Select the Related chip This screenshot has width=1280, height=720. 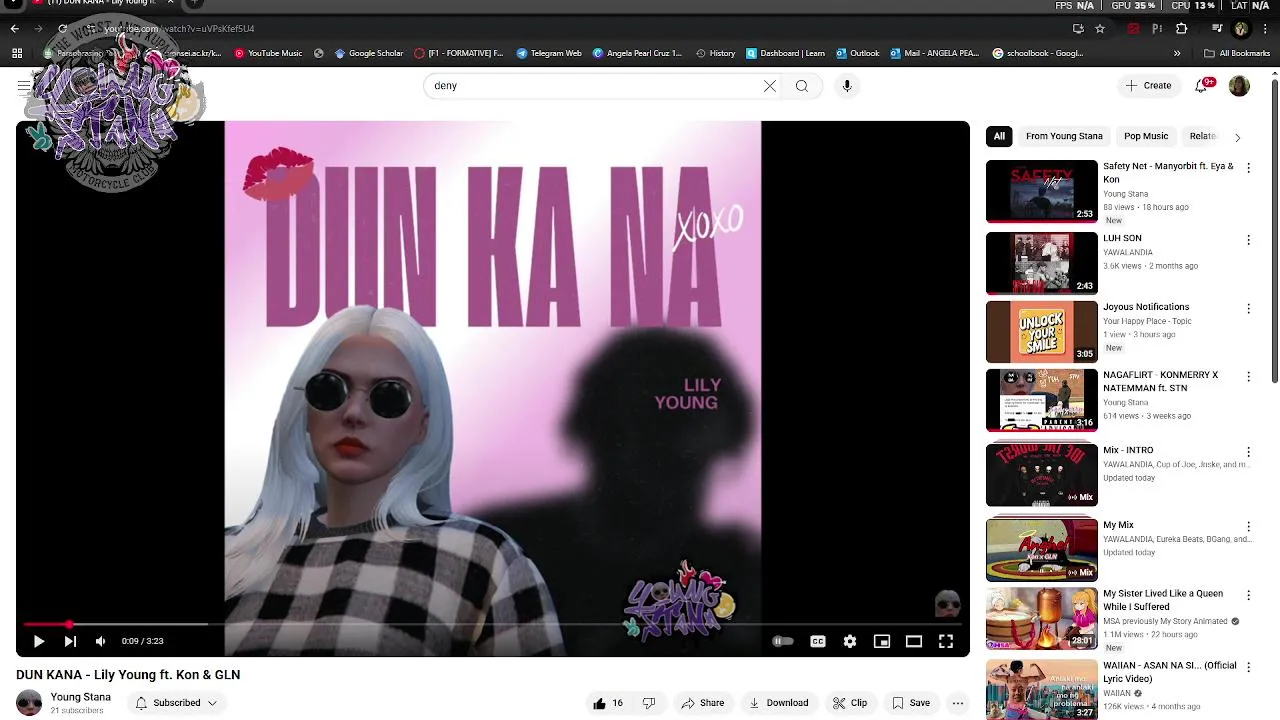(x=1202, y=136)
